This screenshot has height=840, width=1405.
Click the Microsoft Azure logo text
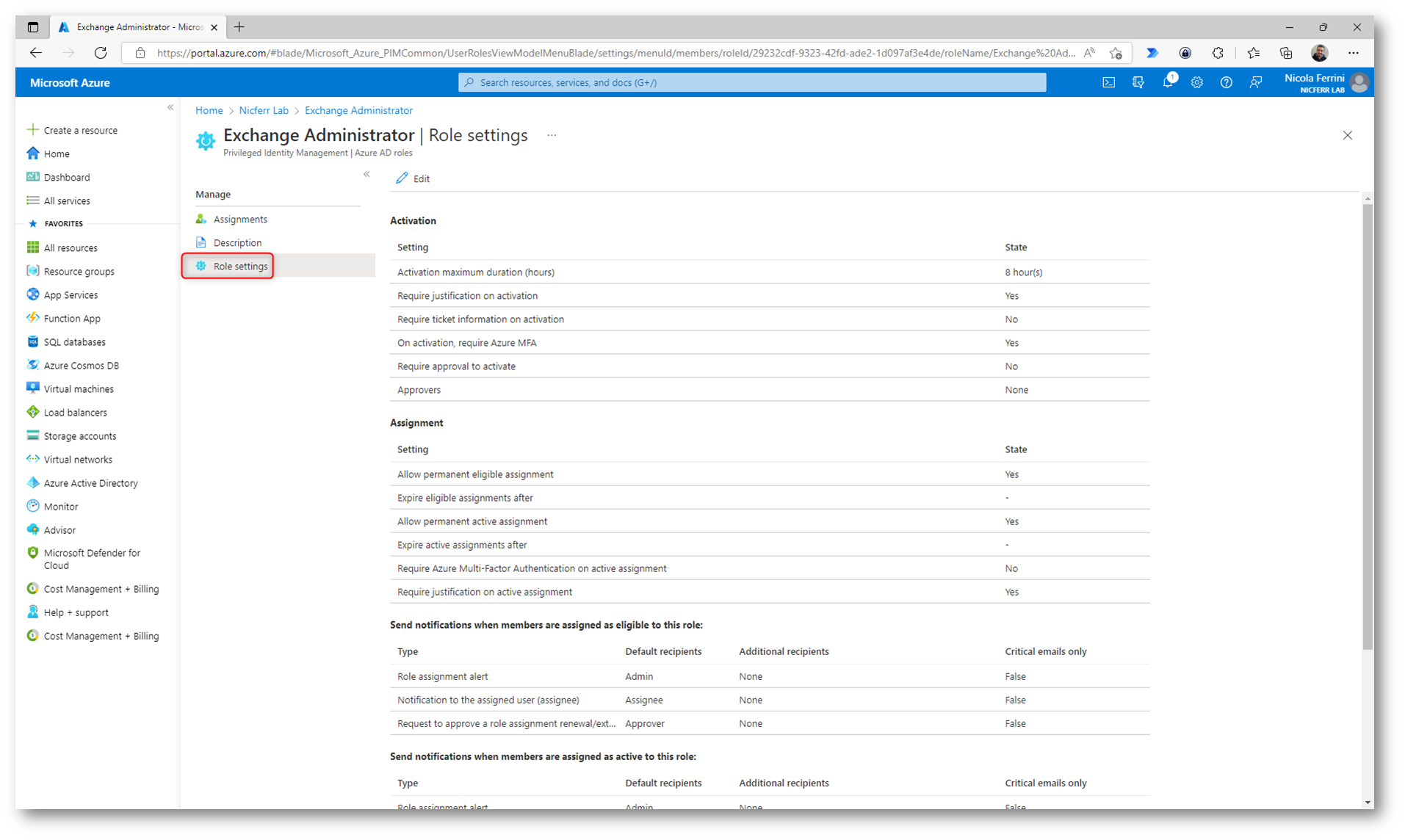(70, 82)
